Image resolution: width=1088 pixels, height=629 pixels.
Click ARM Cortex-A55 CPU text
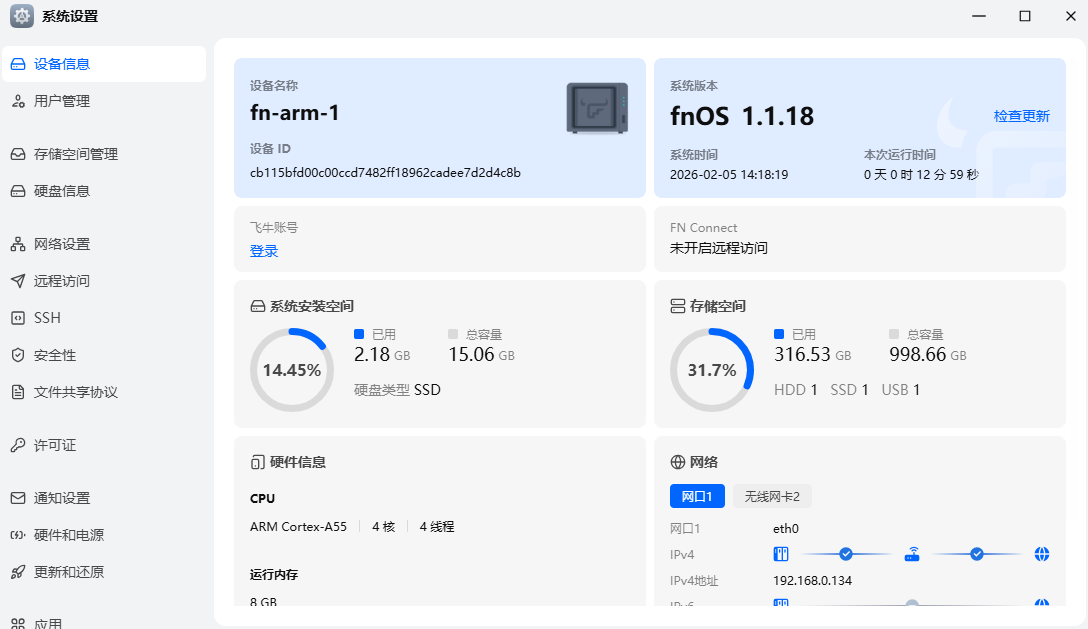298,527
